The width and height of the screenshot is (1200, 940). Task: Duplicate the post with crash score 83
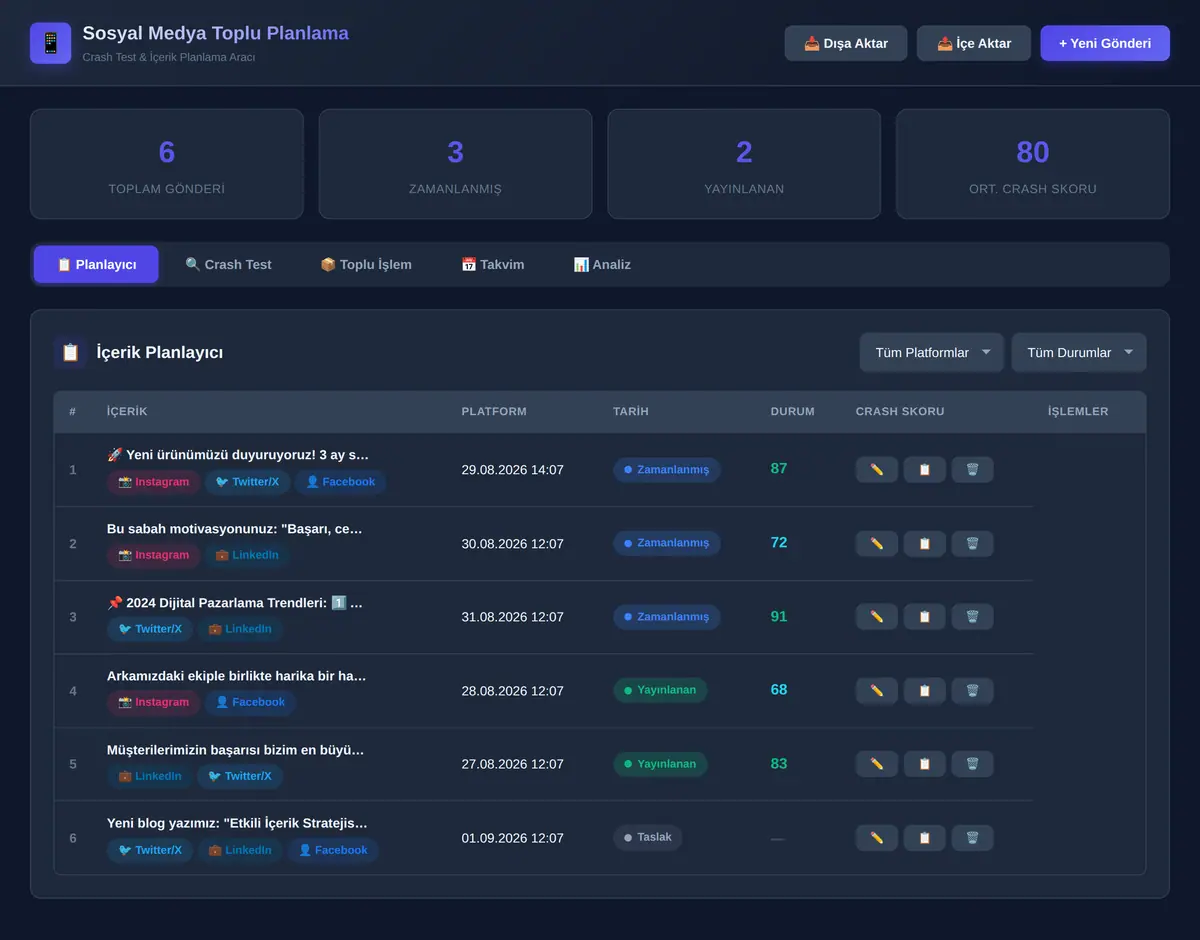[925, 764]
